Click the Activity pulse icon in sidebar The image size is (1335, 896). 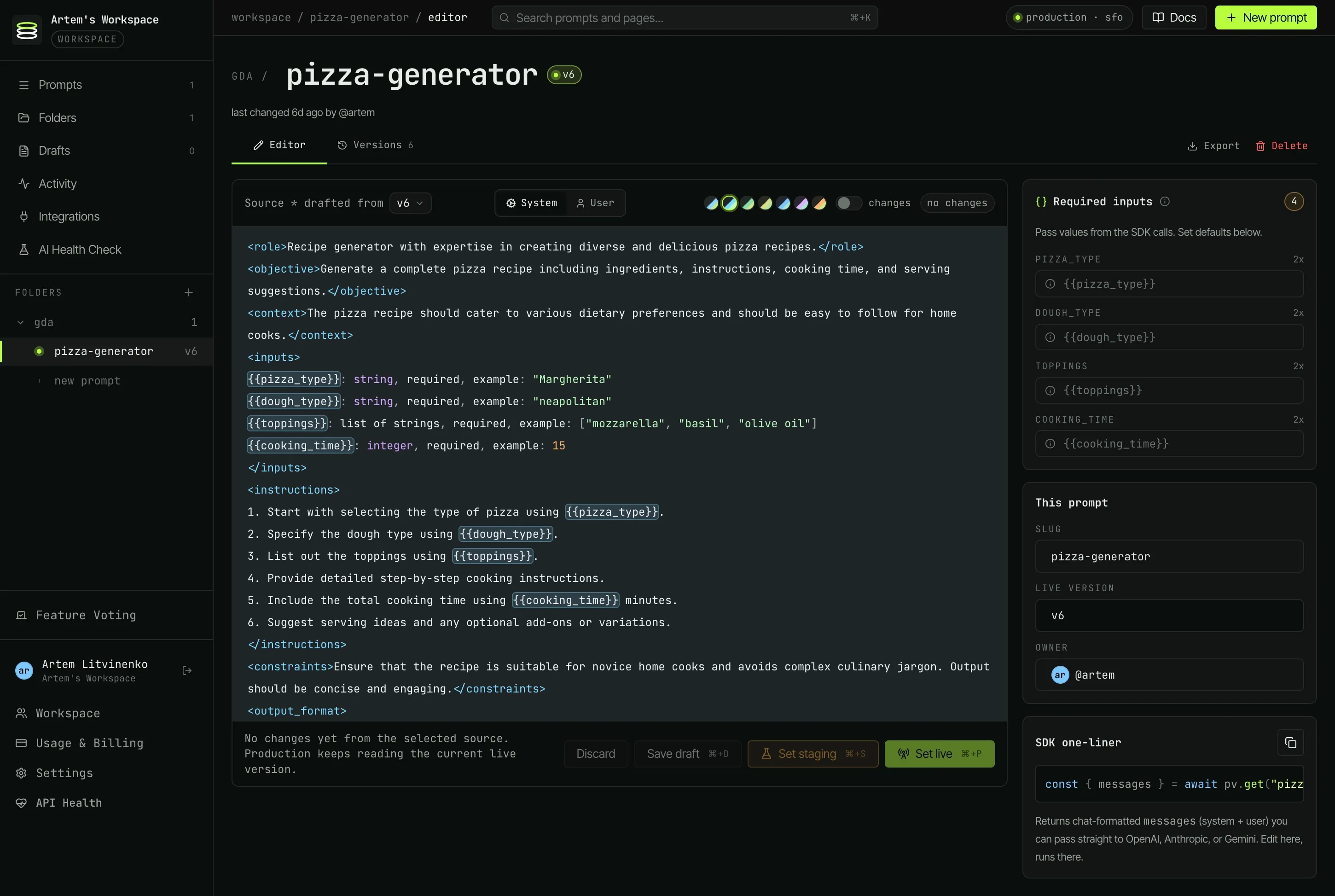(x=23, y=184)
